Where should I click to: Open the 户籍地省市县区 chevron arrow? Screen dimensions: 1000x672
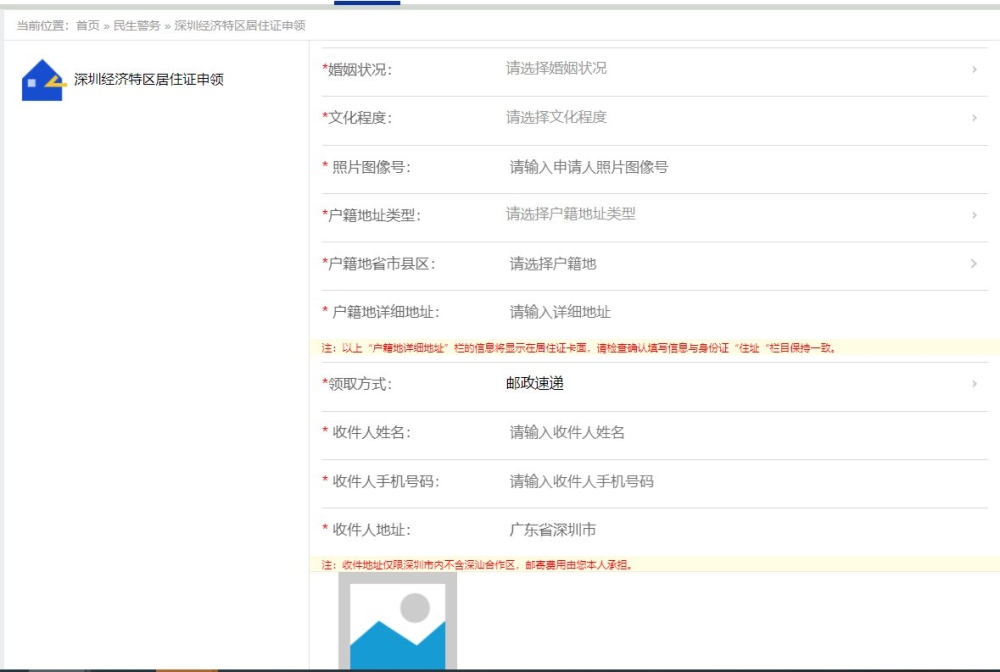click(x=973, y=263)
